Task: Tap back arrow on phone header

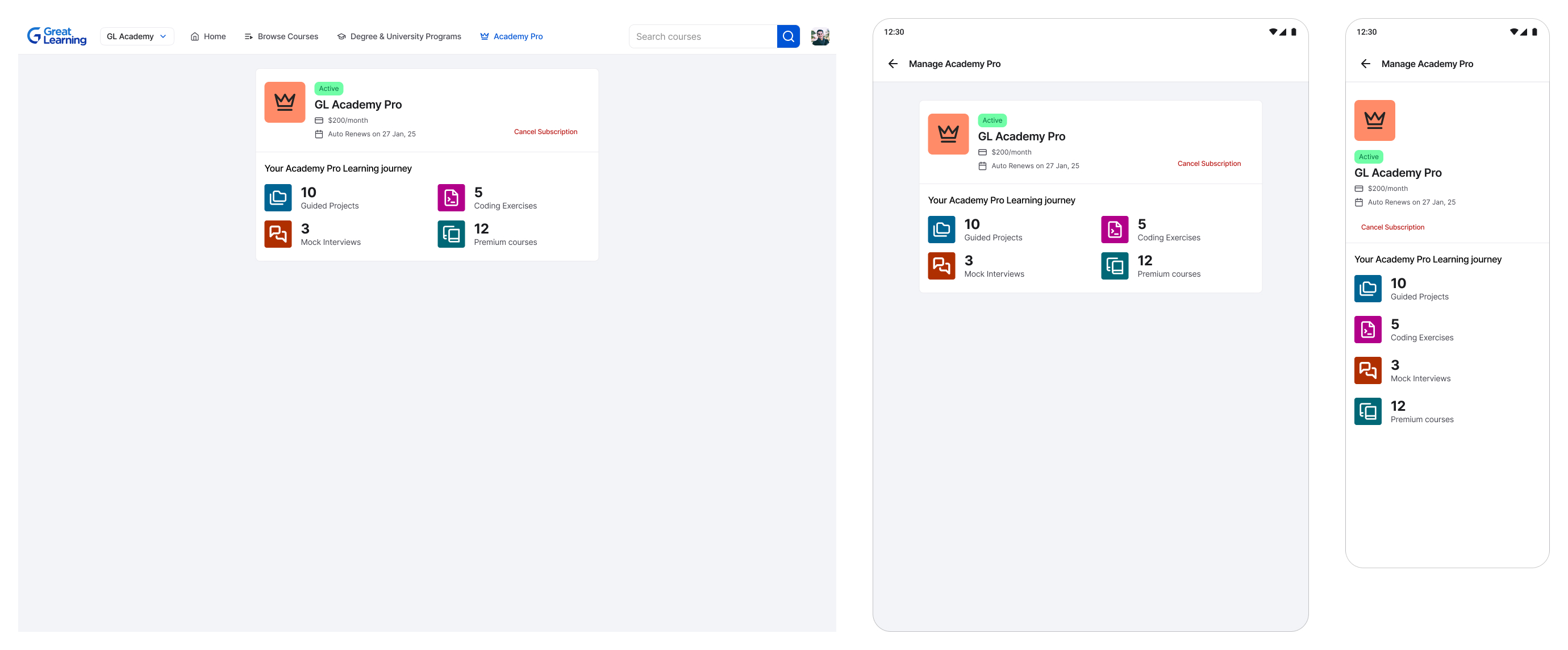Action: 1365,64
